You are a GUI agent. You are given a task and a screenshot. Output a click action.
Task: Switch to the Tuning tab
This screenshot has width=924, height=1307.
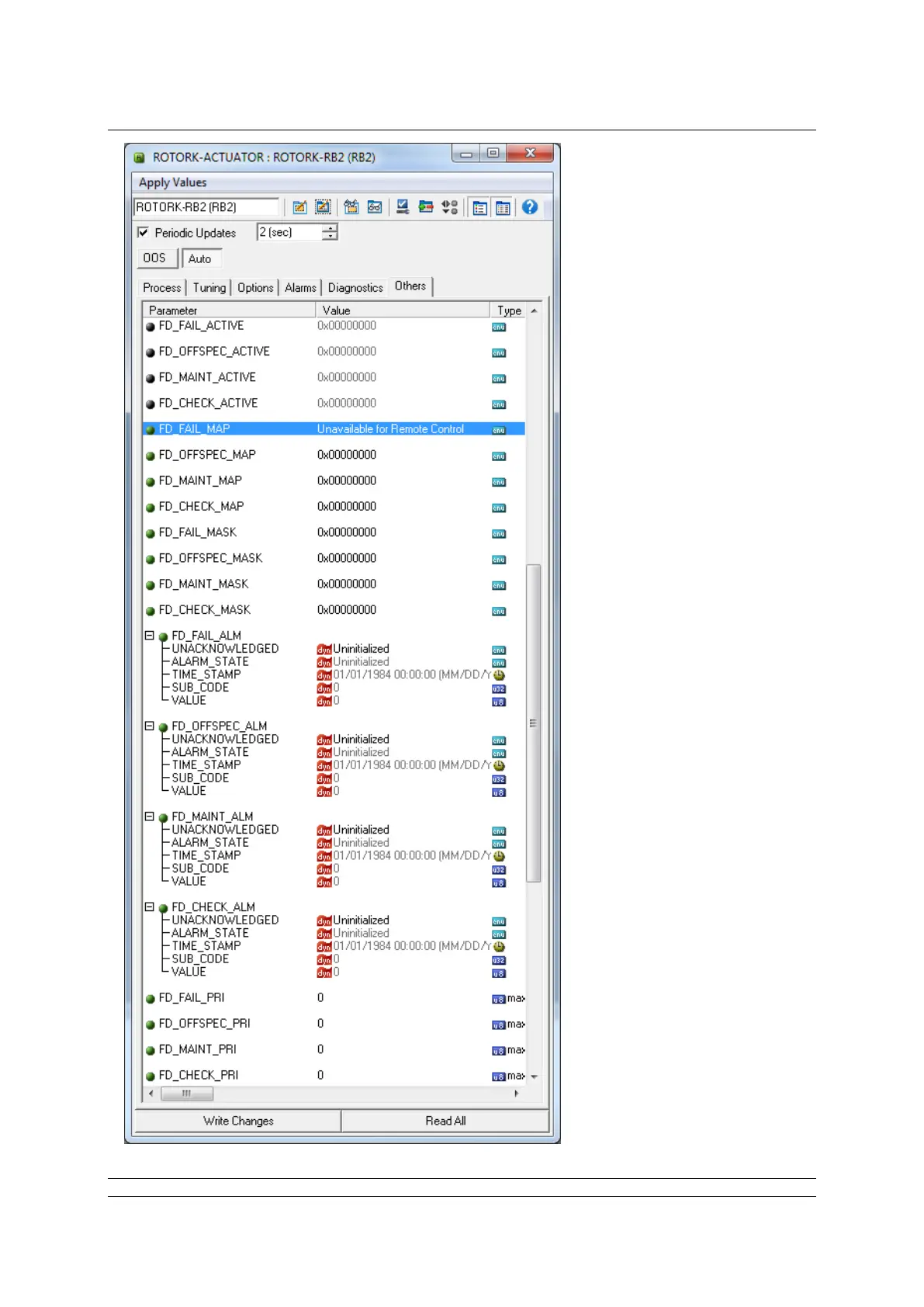(209, 288)
